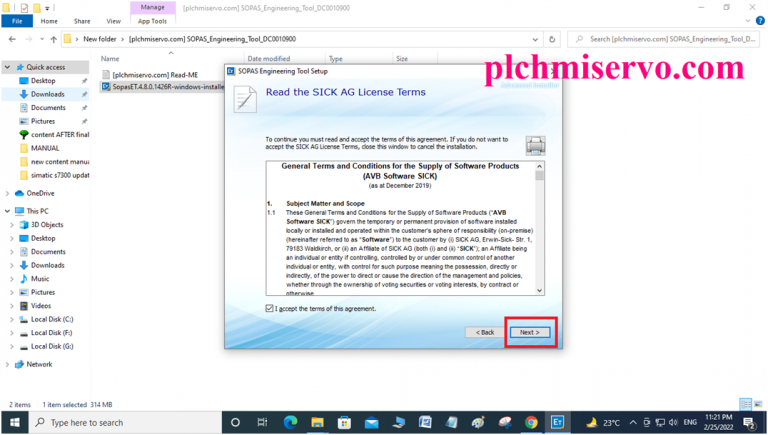
Task: Sort files by Date modified column
Action: click(269, 59)
